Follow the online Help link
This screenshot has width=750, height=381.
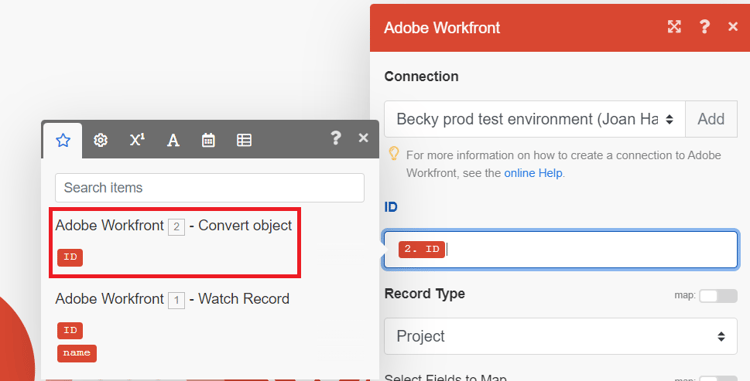tap(533, 173)
